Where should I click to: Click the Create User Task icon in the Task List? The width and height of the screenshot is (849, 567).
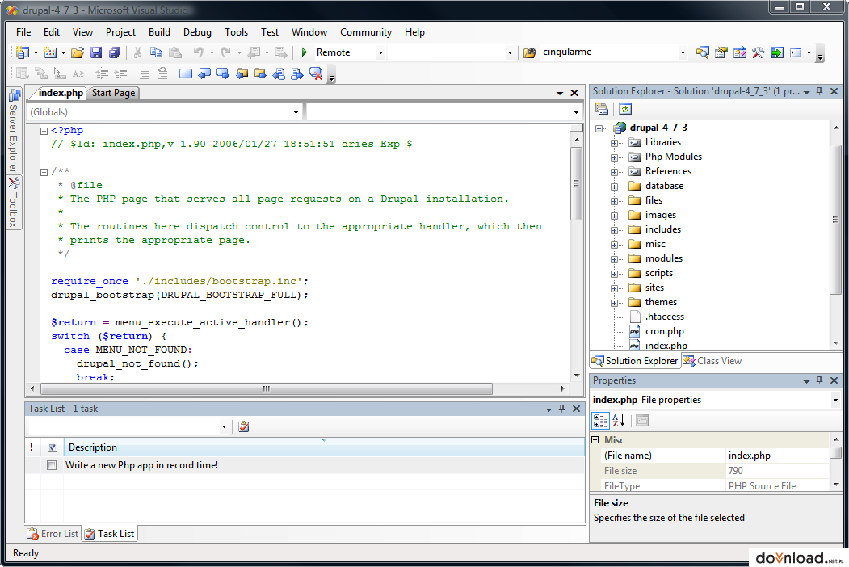click(244, 427)
